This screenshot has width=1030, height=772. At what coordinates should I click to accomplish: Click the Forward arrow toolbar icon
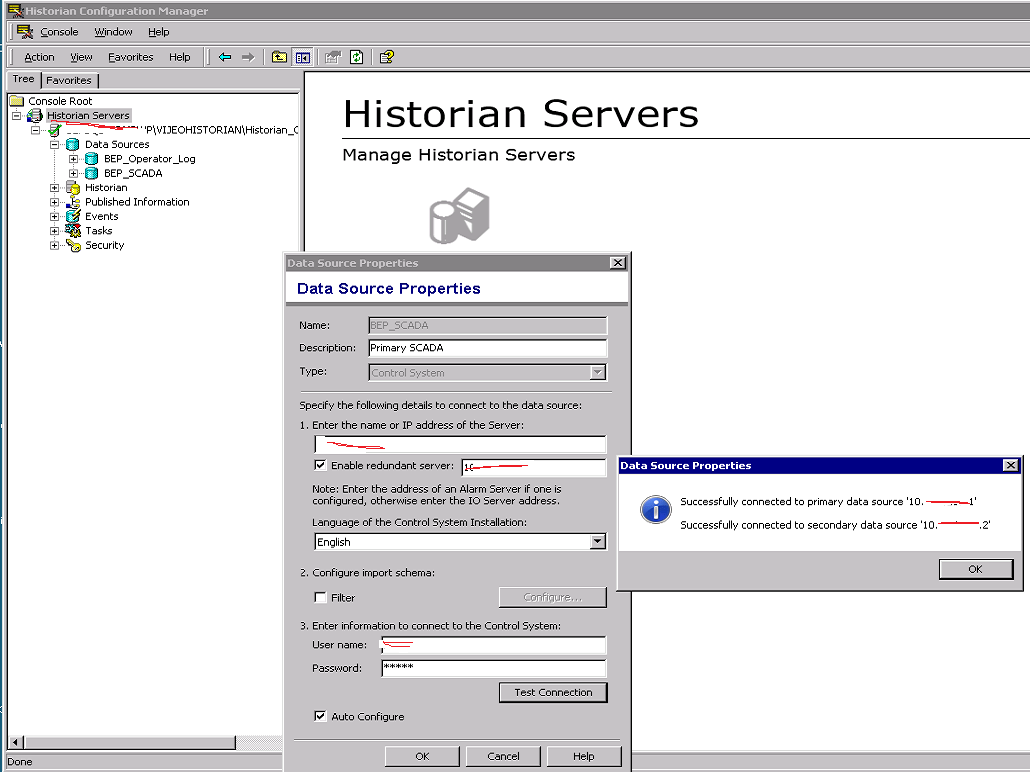pos(248,57)
